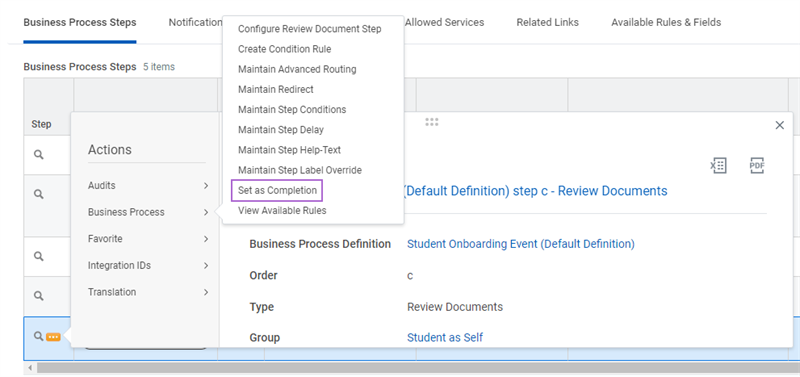Switch to Business Process Steps tab

(x=80, y=22)
